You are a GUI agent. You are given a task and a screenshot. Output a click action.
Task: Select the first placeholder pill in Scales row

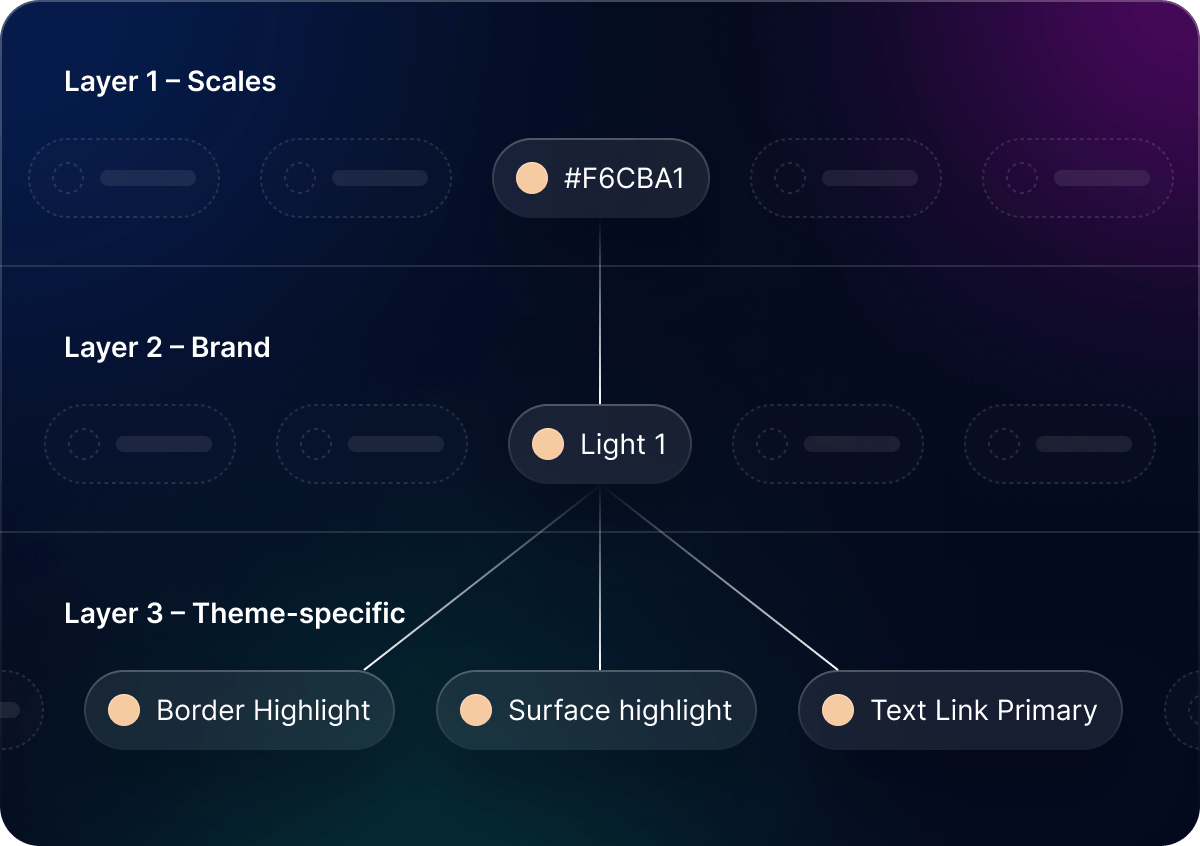click(x=124, y=179)
